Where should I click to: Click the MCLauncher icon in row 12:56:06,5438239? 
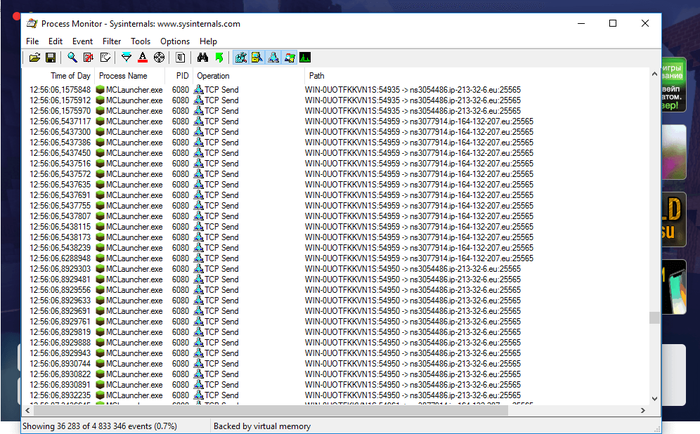[x=100, y=248]
